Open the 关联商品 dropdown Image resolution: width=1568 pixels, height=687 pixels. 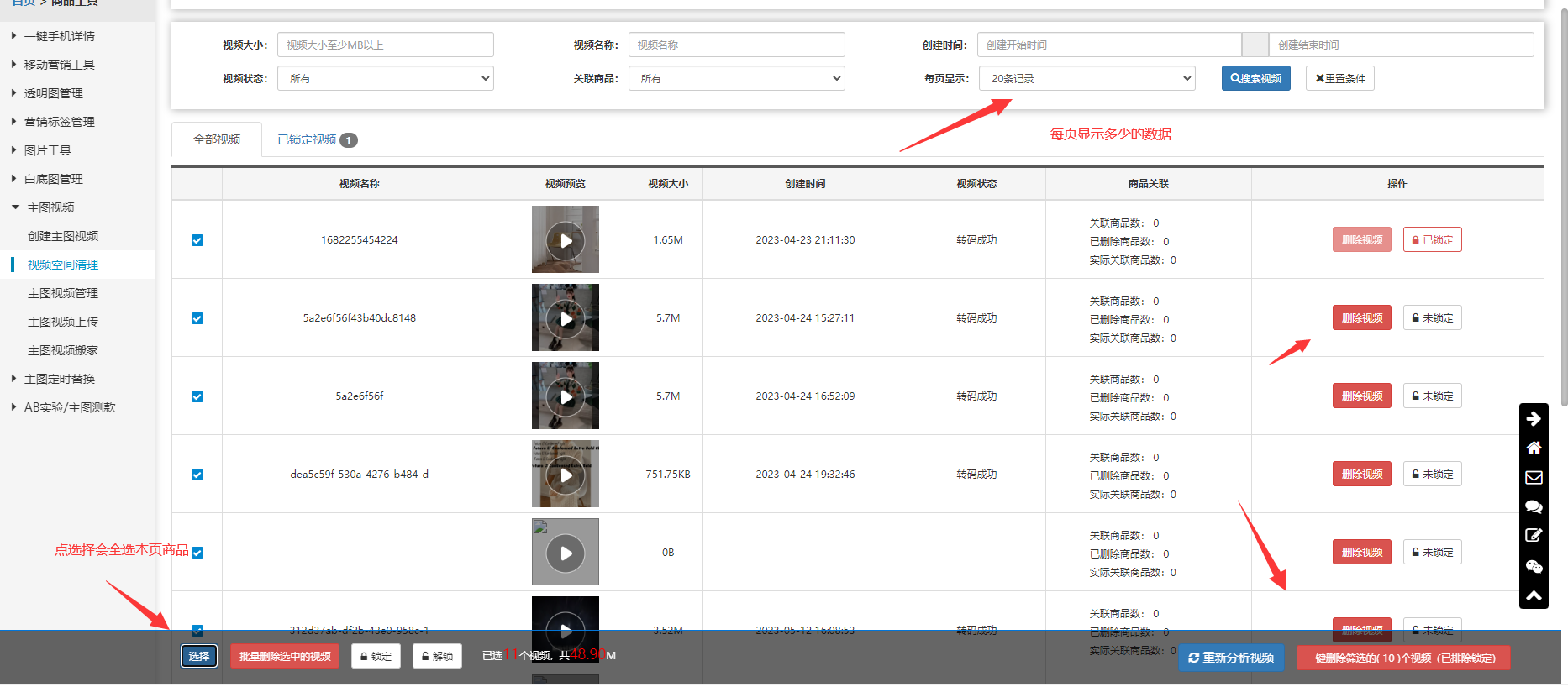(736, 78)
